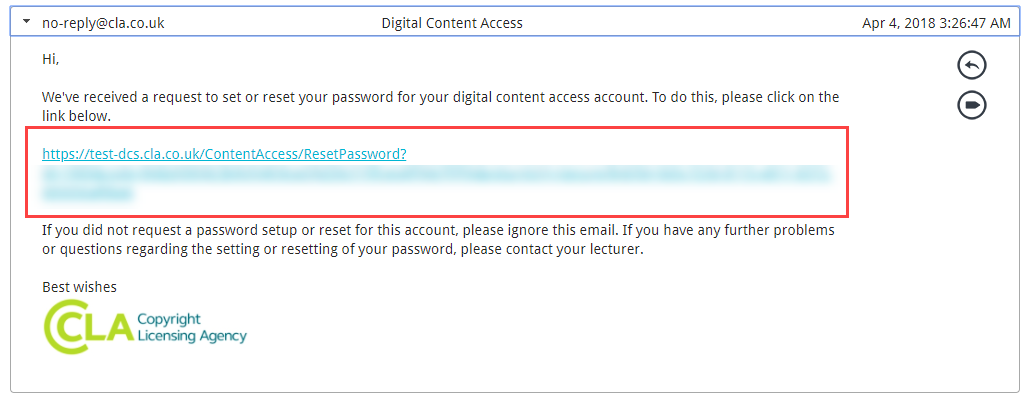1032x406 pixels.
Task: Click the sender address no-reply@cla.co.uk
Action: (103, 22)
